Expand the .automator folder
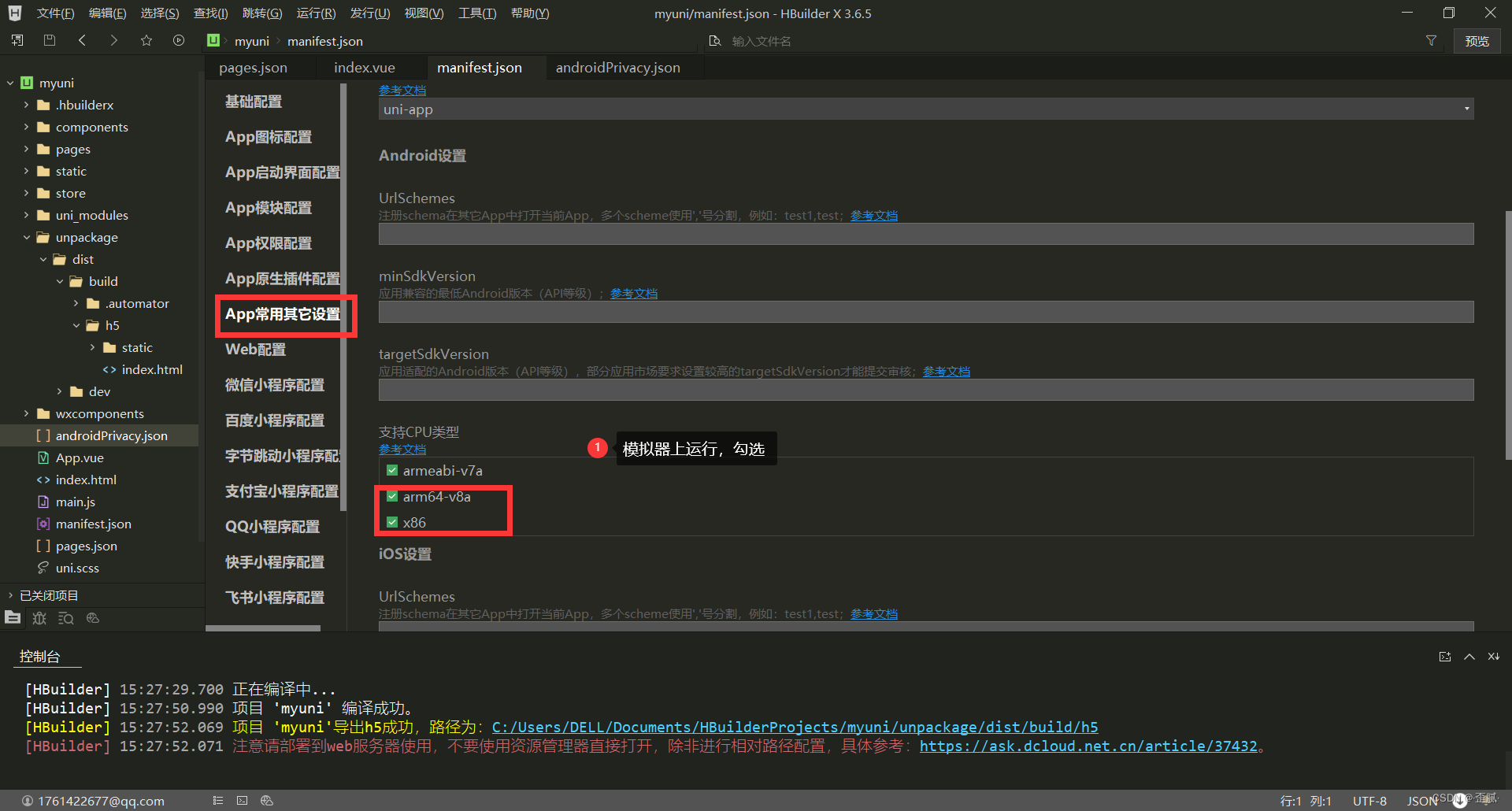1512x811 pixels. pos(76,303)
